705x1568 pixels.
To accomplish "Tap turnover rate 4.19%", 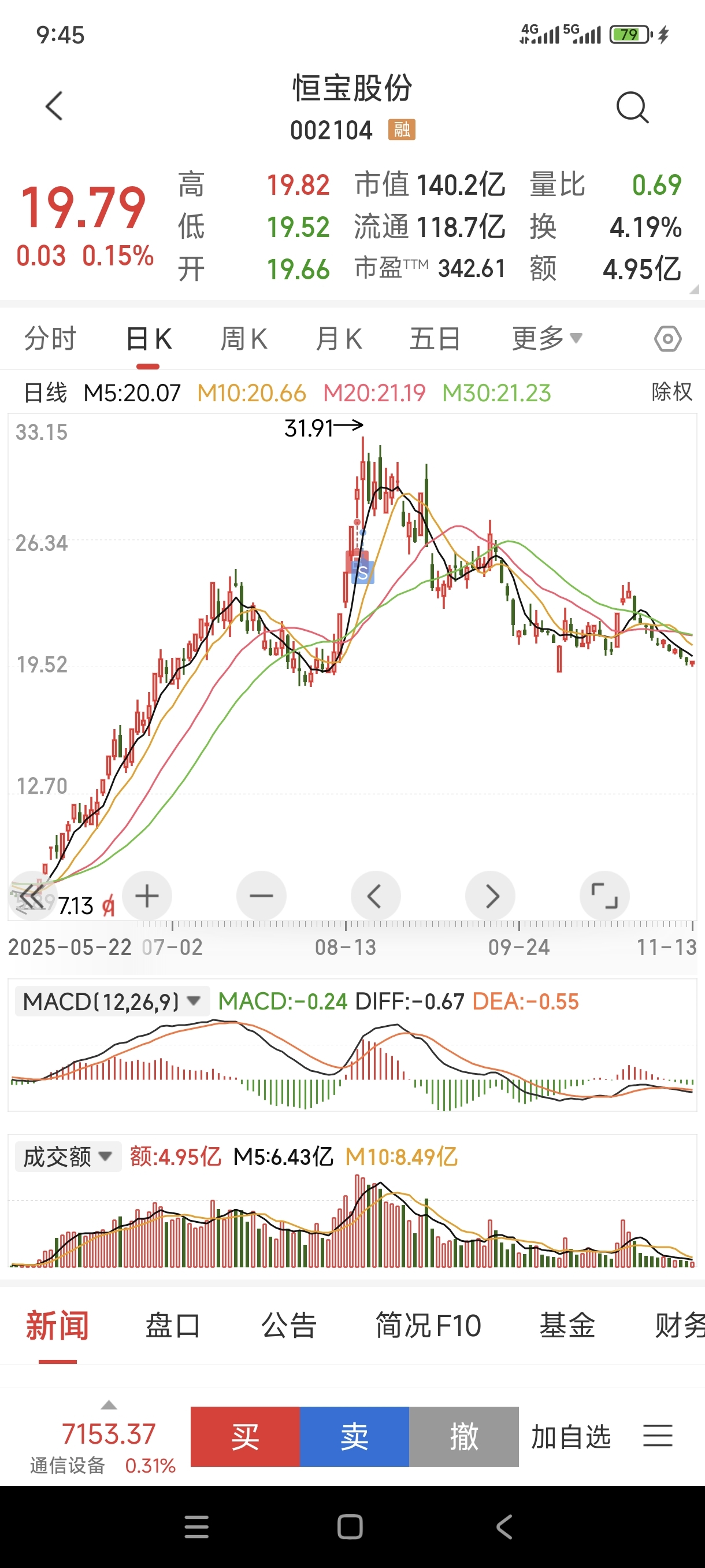I will (x=645, y=227).
